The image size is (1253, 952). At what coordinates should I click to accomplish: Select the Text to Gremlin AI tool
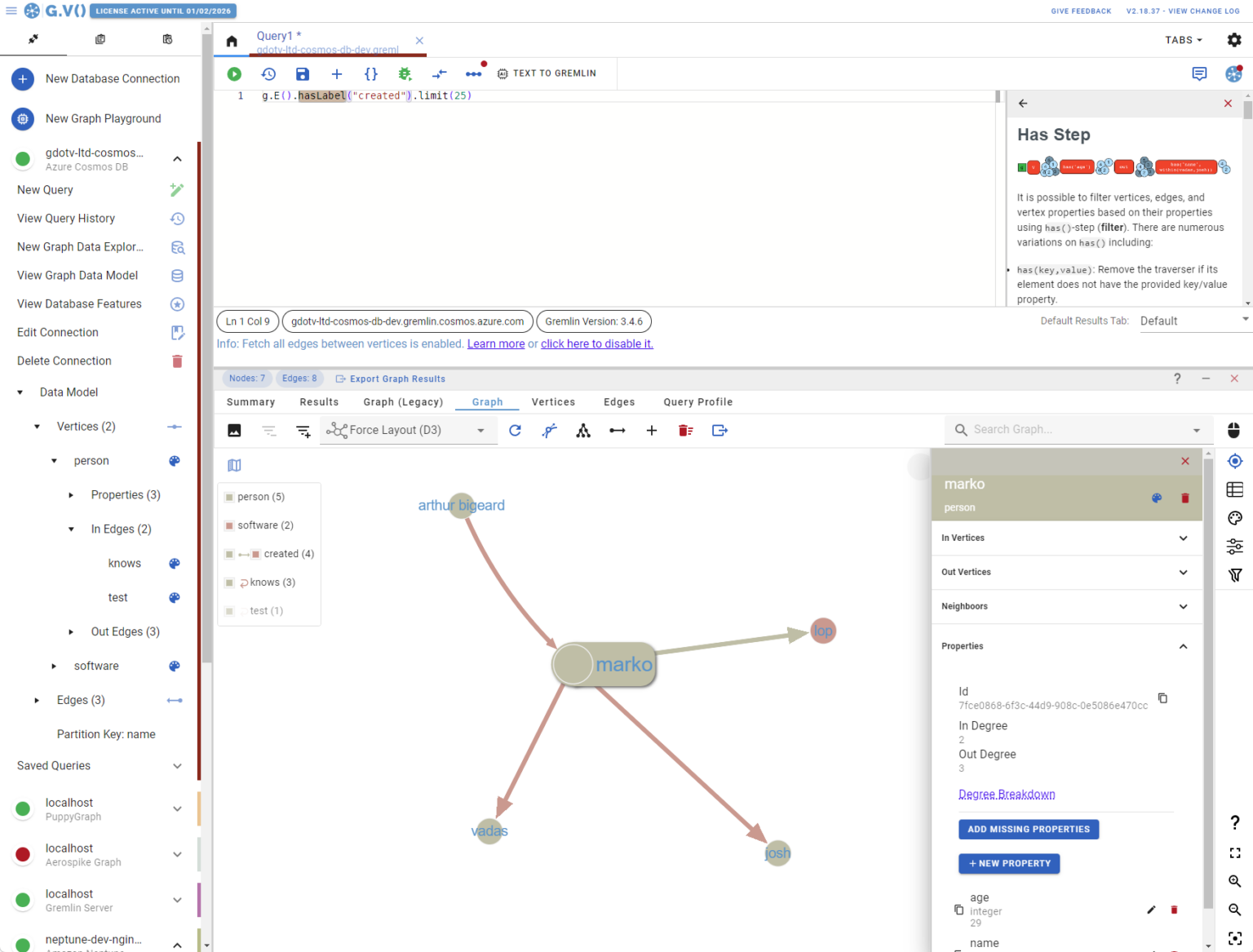[547, 73]
